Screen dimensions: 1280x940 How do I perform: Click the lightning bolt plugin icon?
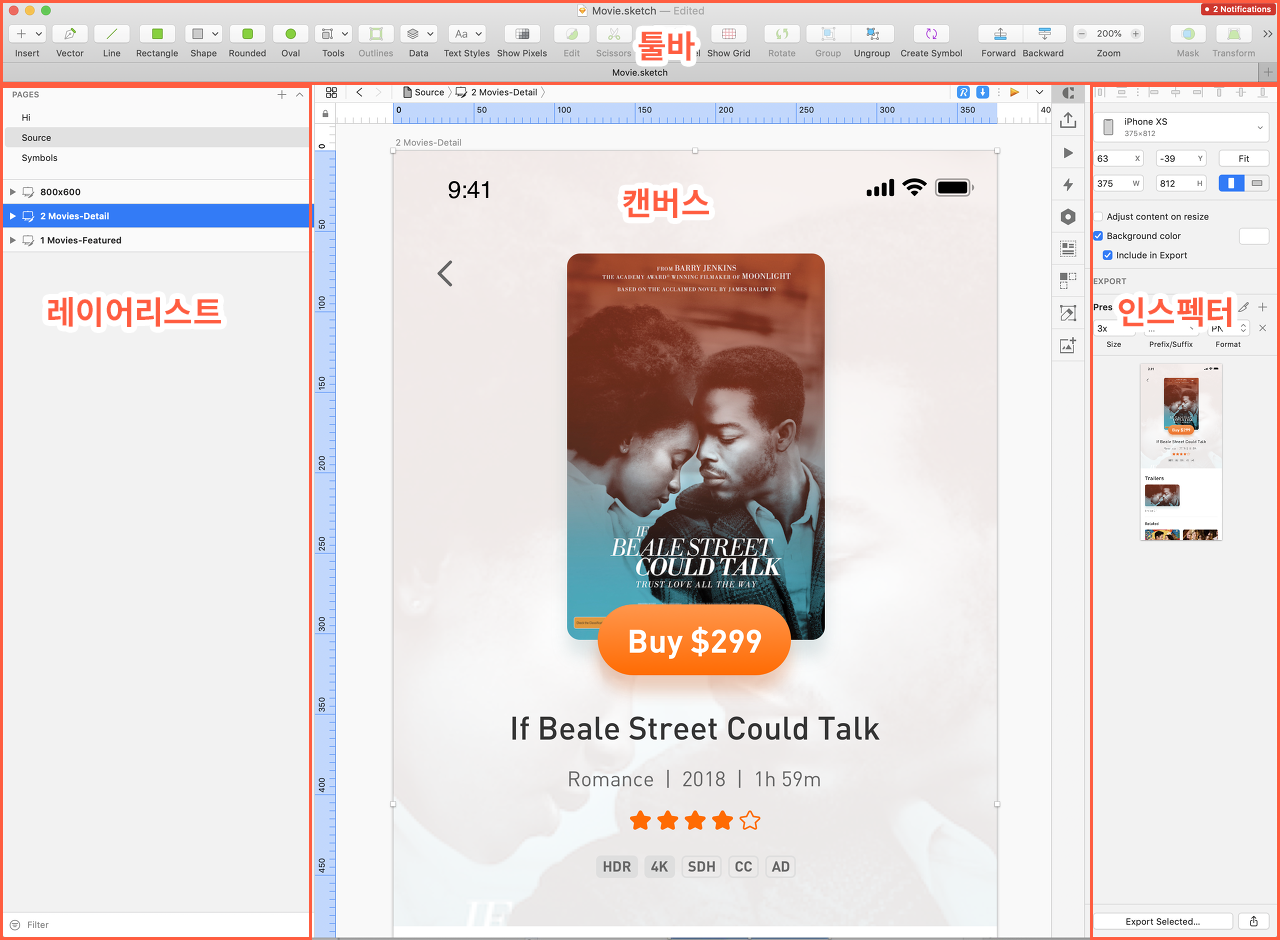tap(1068, 185)
